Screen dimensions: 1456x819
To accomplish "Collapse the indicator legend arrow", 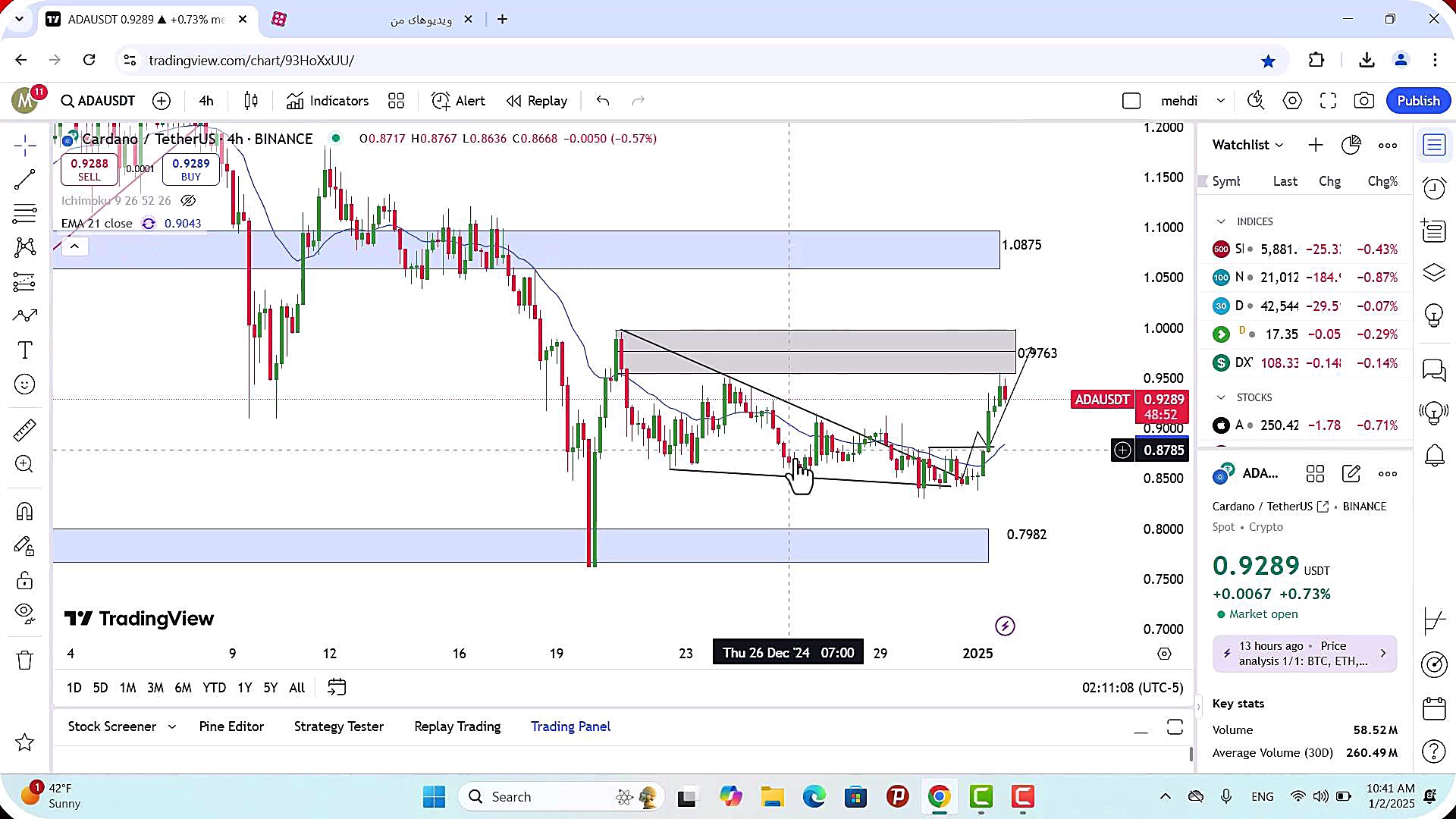I will pos(74,246).
